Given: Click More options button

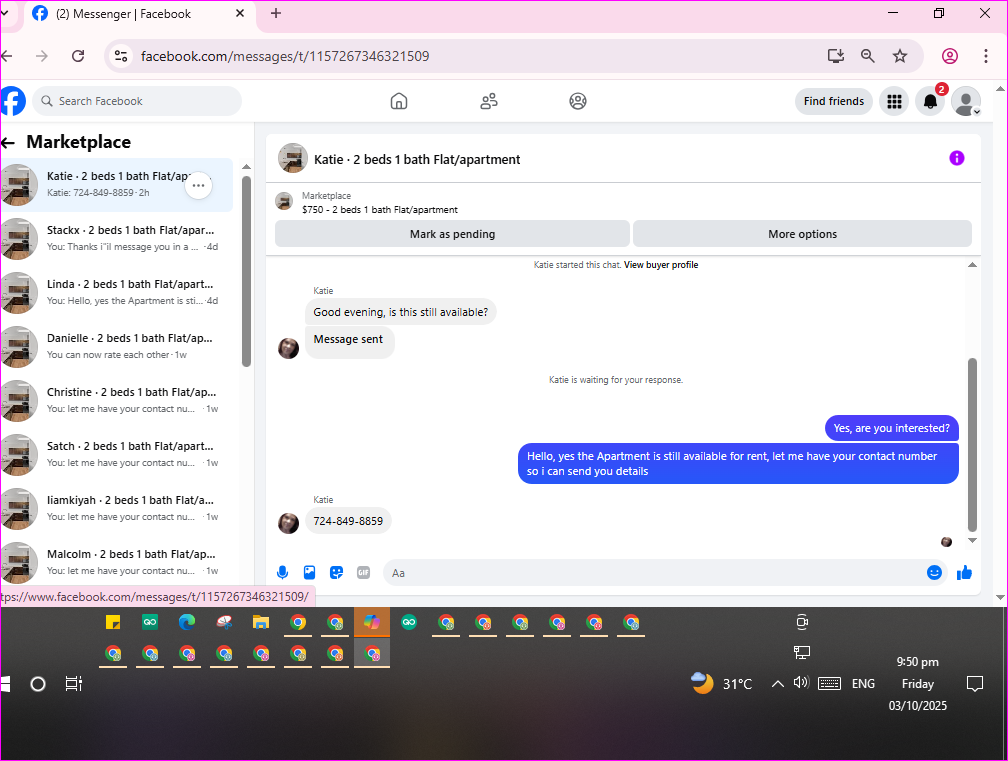Looking at the screenshot, I should tap(802, 234).
